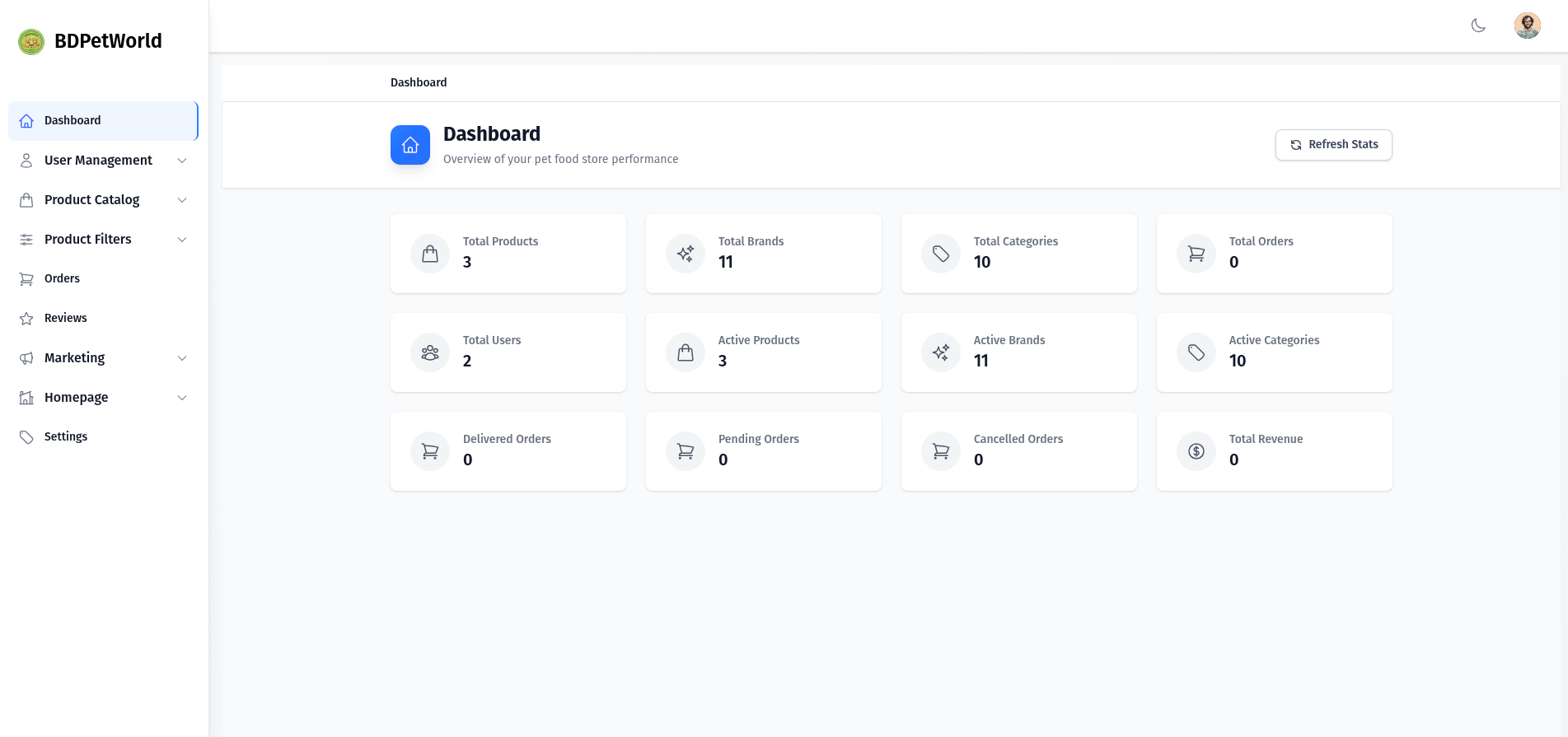Expand the Homepage chevron

click(182, 398)
